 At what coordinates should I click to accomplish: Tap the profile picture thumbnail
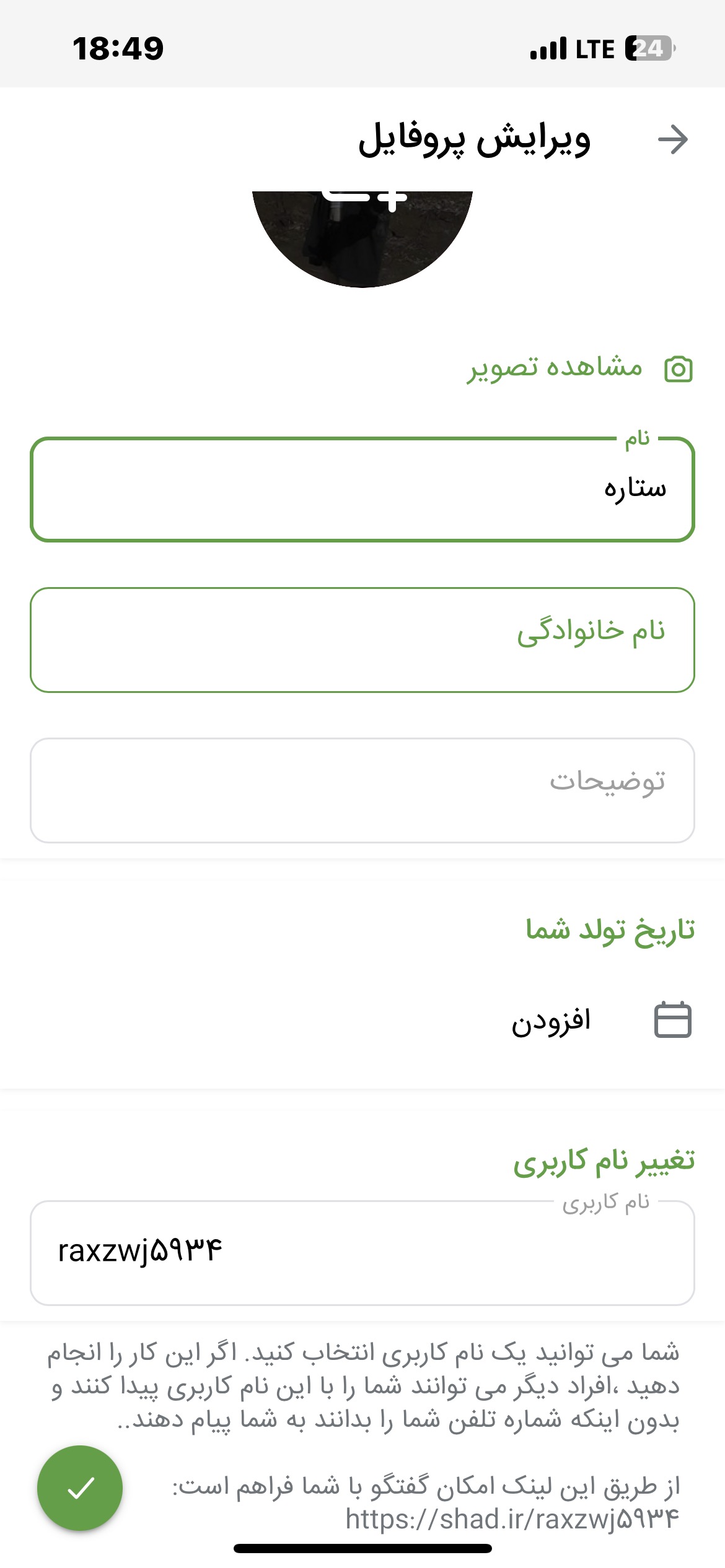pyautogui.click(x=362, y=239)
